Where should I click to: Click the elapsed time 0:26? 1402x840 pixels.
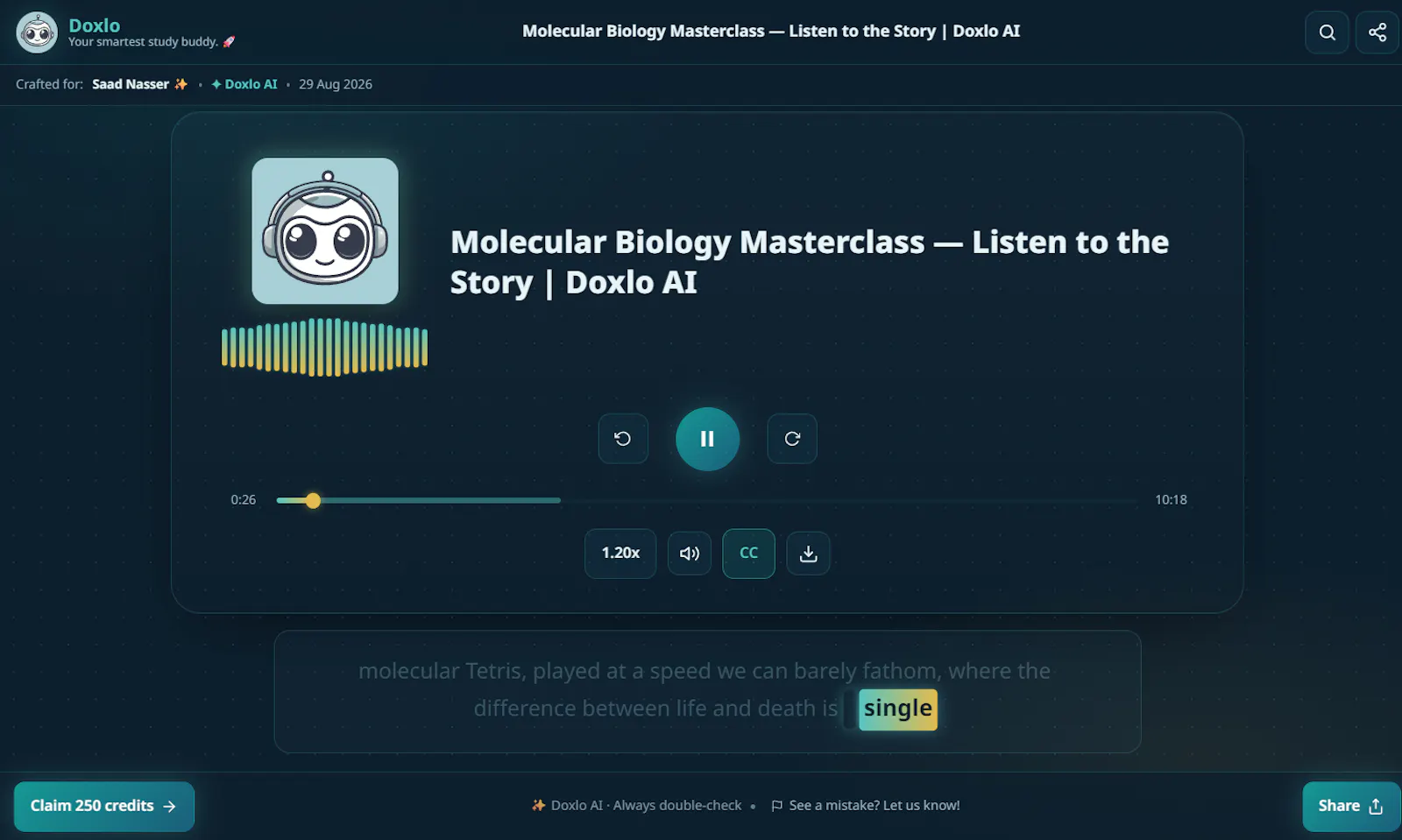pos(244,499)
